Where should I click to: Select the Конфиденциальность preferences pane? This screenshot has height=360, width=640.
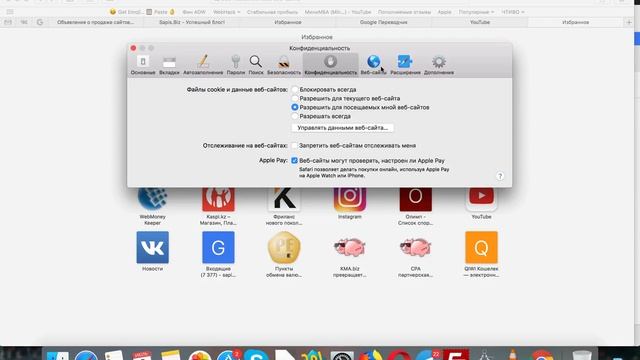click(x=331, y=65)
